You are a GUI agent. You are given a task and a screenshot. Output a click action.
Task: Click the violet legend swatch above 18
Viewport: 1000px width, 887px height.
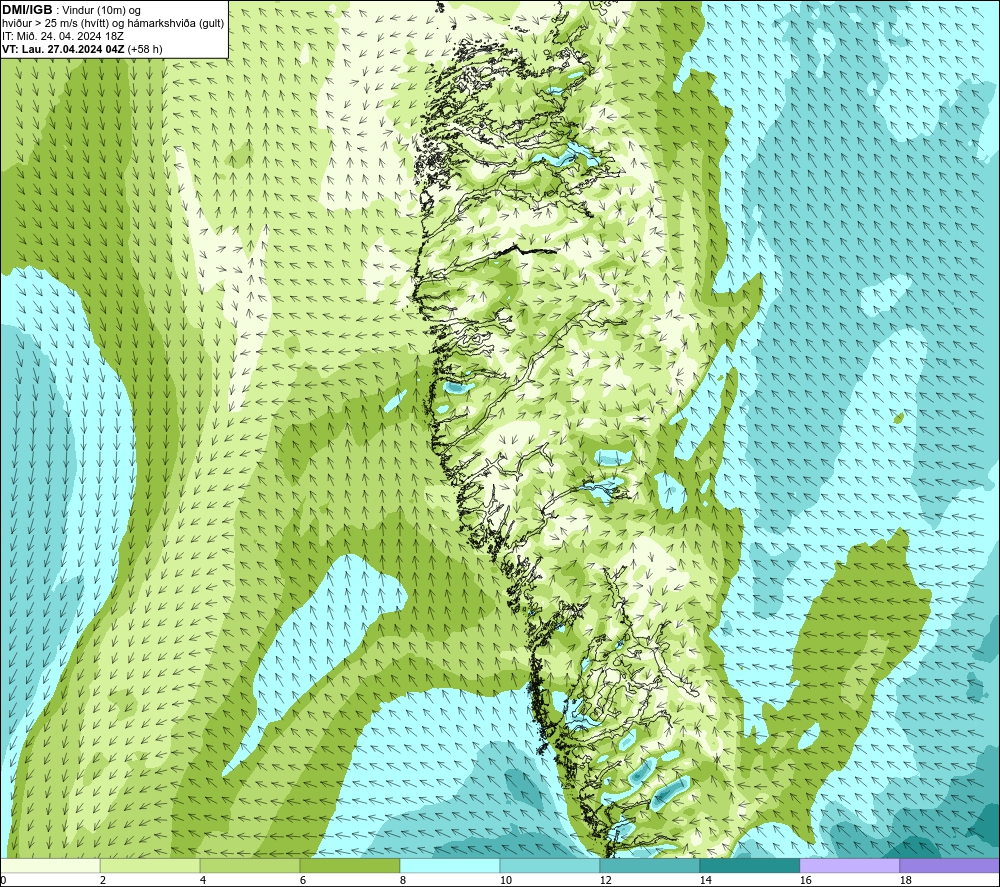[950, 865]
